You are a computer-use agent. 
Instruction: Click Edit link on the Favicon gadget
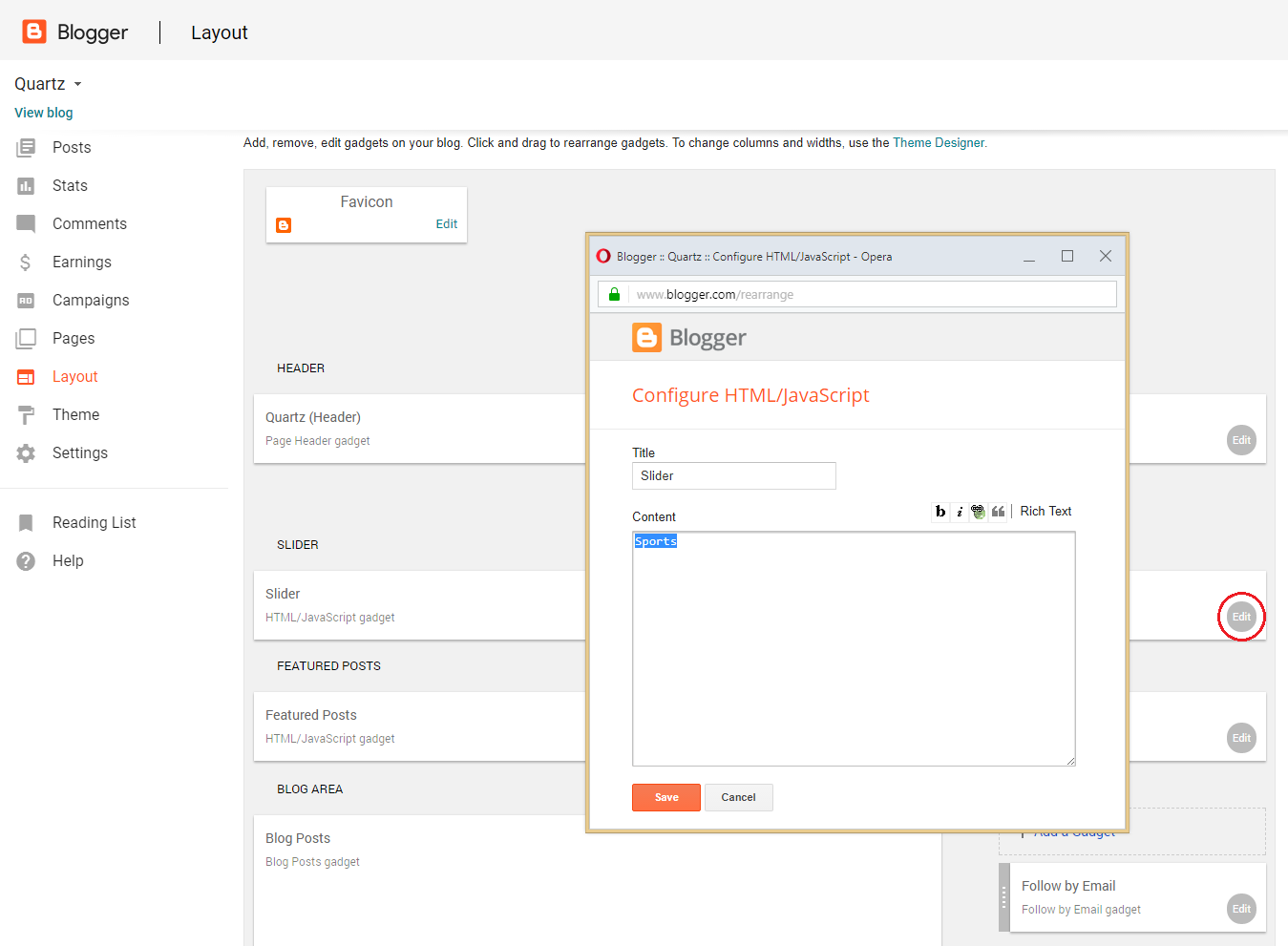(x=447, y=224)
